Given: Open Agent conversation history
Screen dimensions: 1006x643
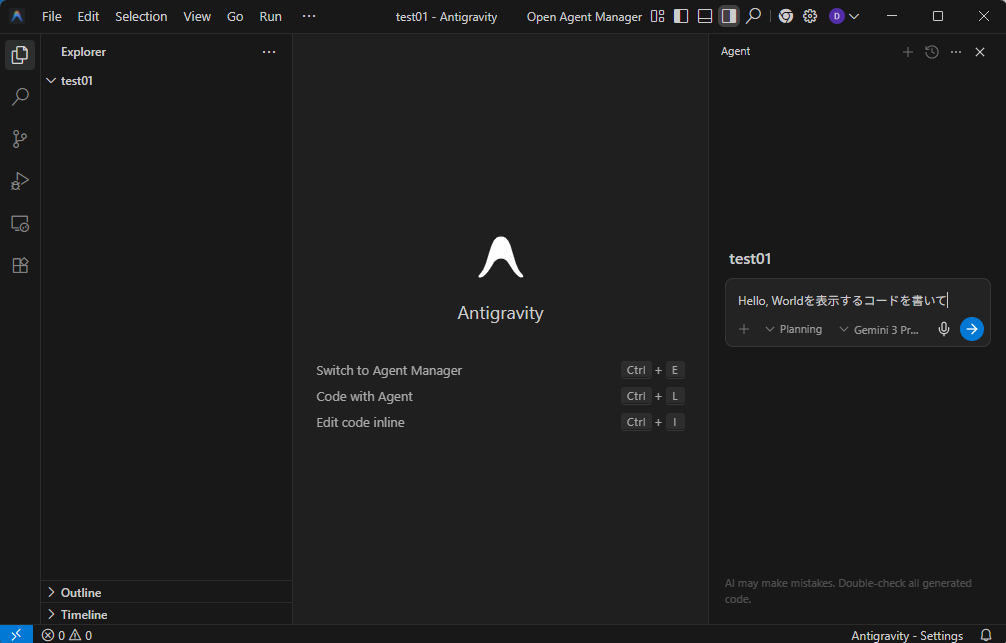Looking at the screenshot, I should tap(932, 52).
